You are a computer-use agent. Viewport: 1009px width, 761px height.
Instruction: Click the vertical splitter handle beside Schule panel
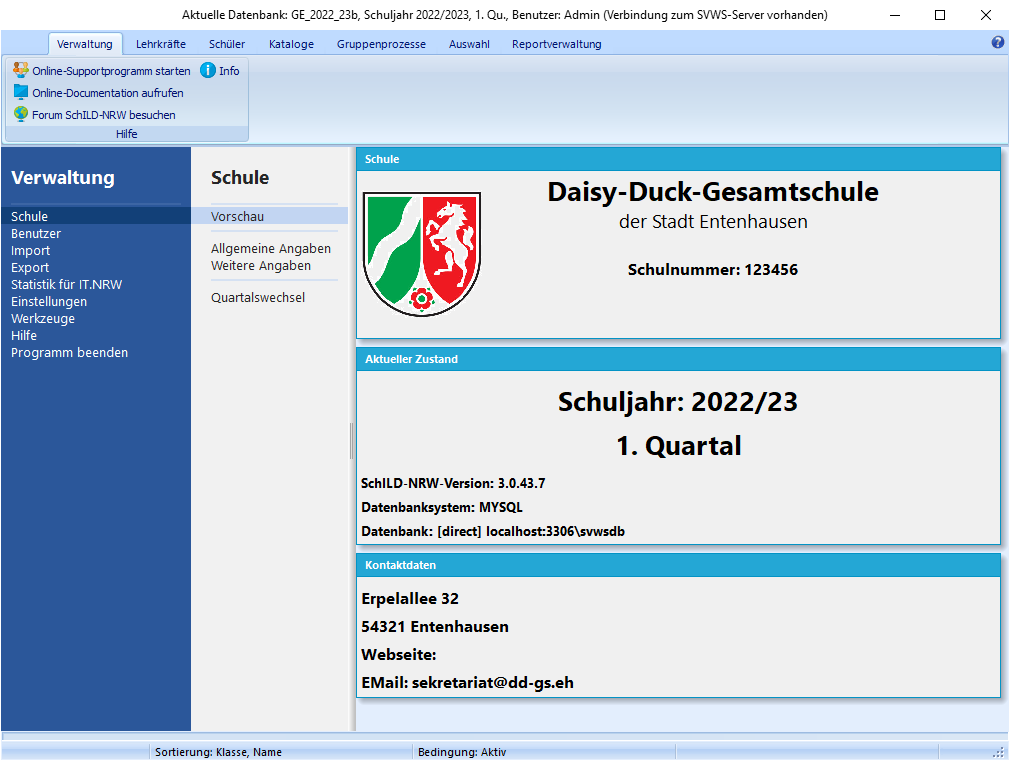[351, 441]
